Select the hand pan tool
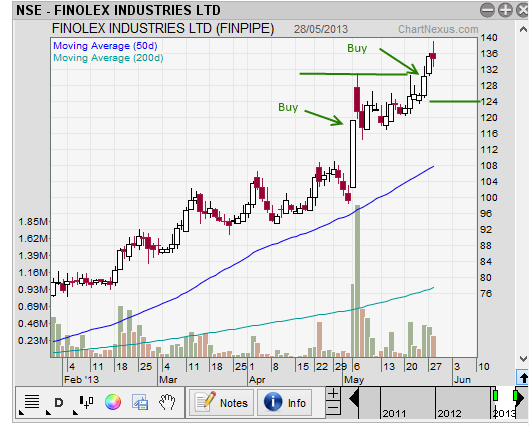The image size is (530, 426). click(x=167, y=402)
